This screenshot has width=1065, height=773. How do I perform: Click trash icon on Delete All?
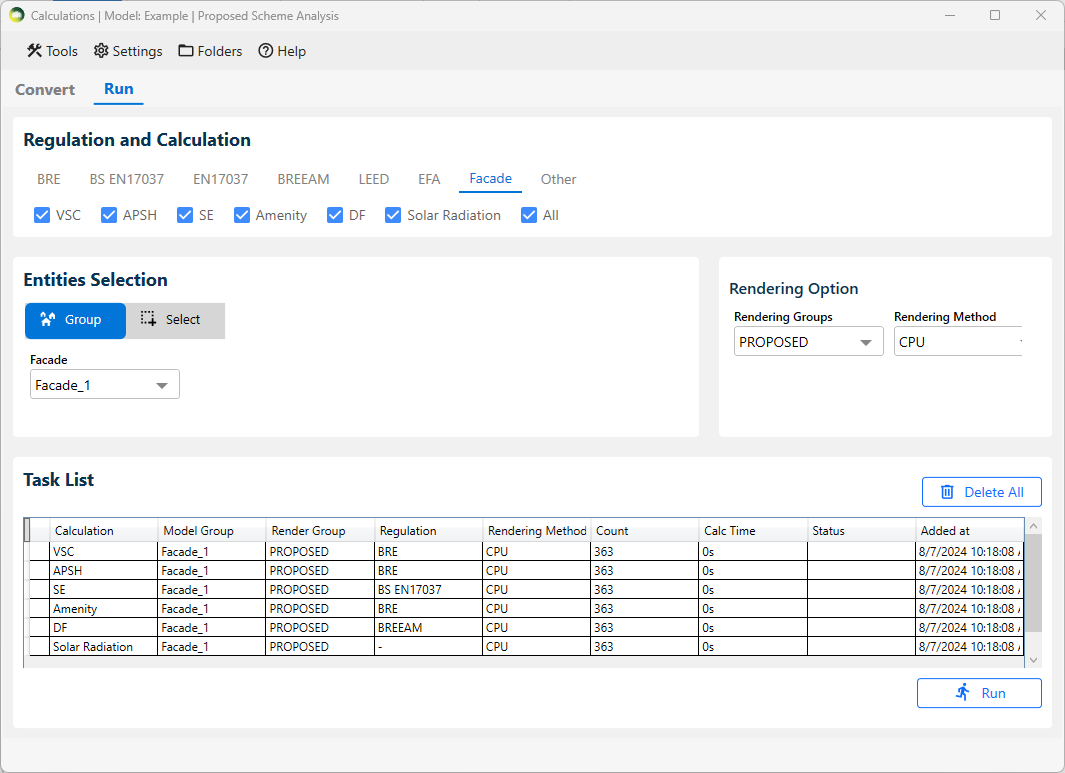pos(947,492)
